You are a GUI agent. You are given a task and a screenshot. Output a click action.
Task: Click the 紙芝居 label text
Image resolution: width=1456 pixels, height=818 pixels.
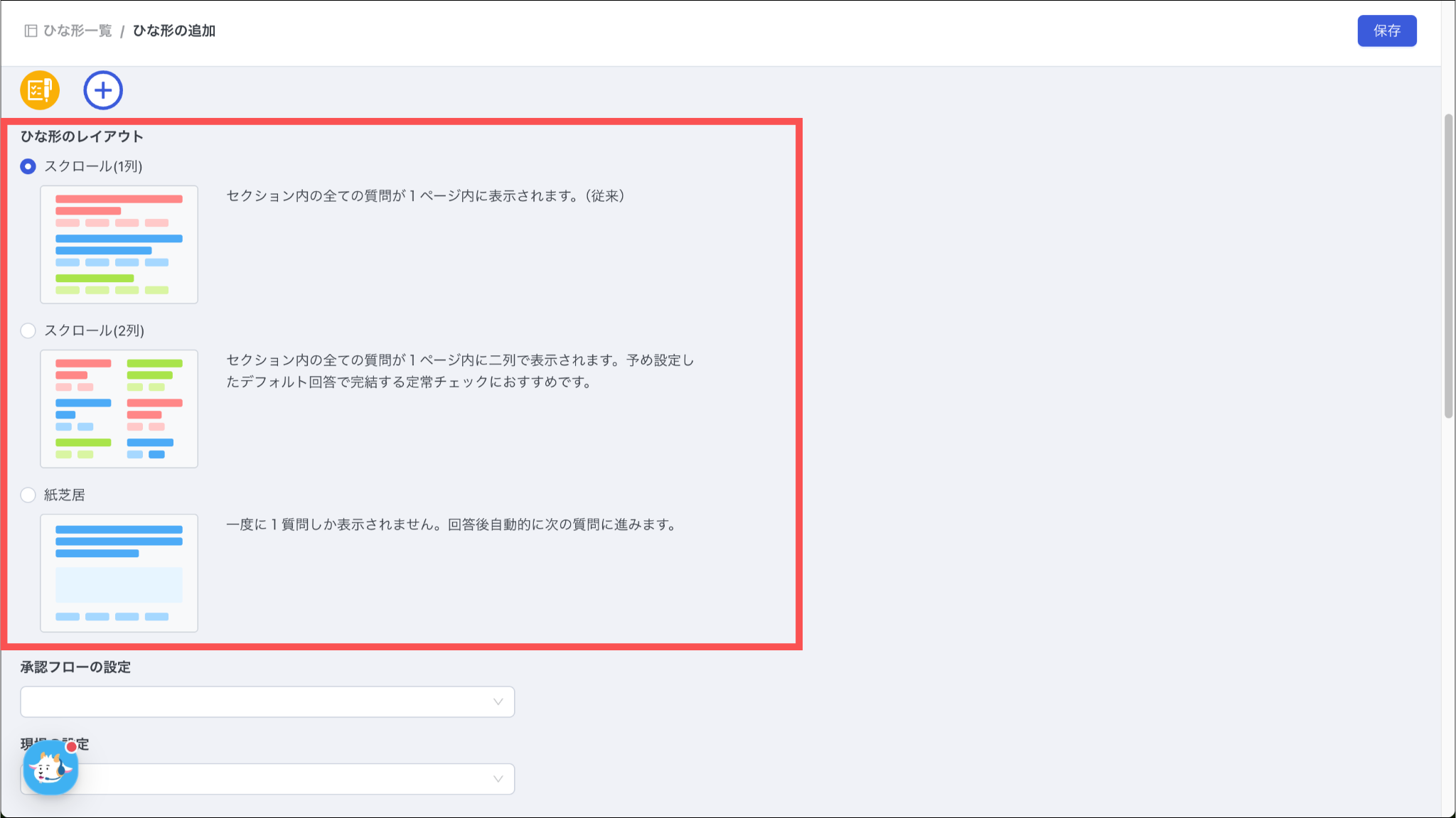click(64, 495)
